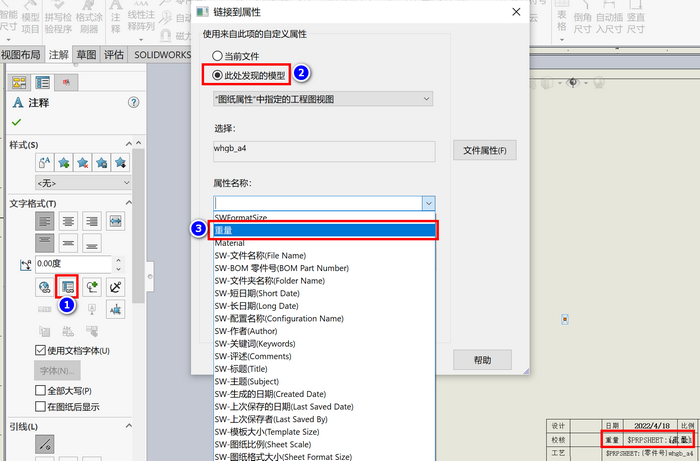Click the Add Style star icon
This screenshot has height=461, width=700.
(x=64, y=162)
